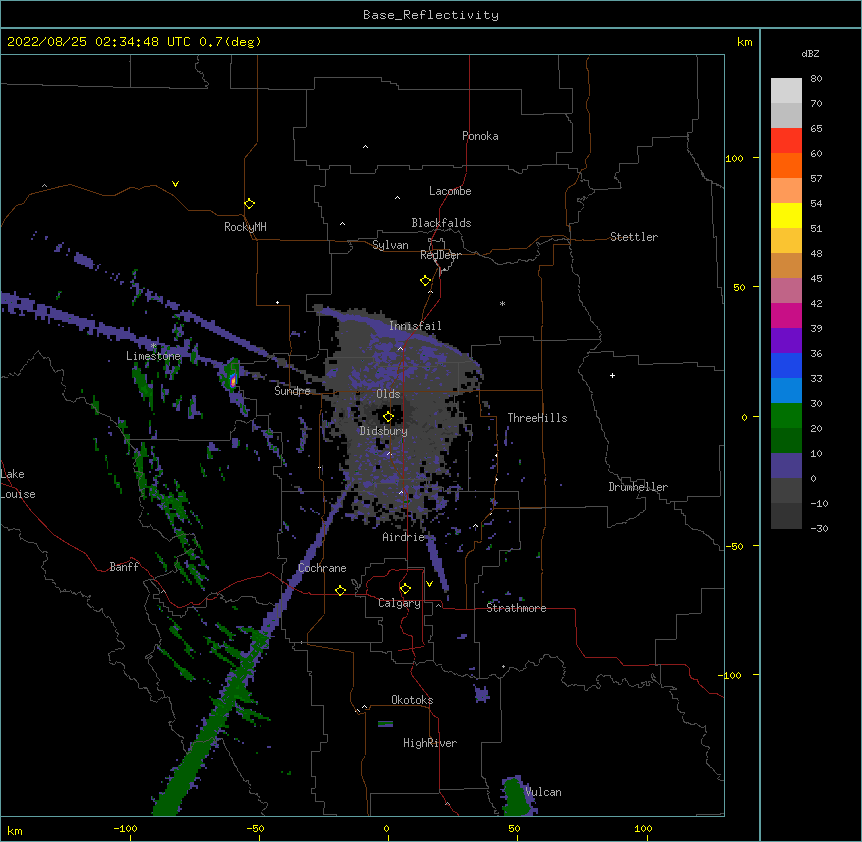Select the magenta 39-42 dBZ legend swatch

coord(786,316)
